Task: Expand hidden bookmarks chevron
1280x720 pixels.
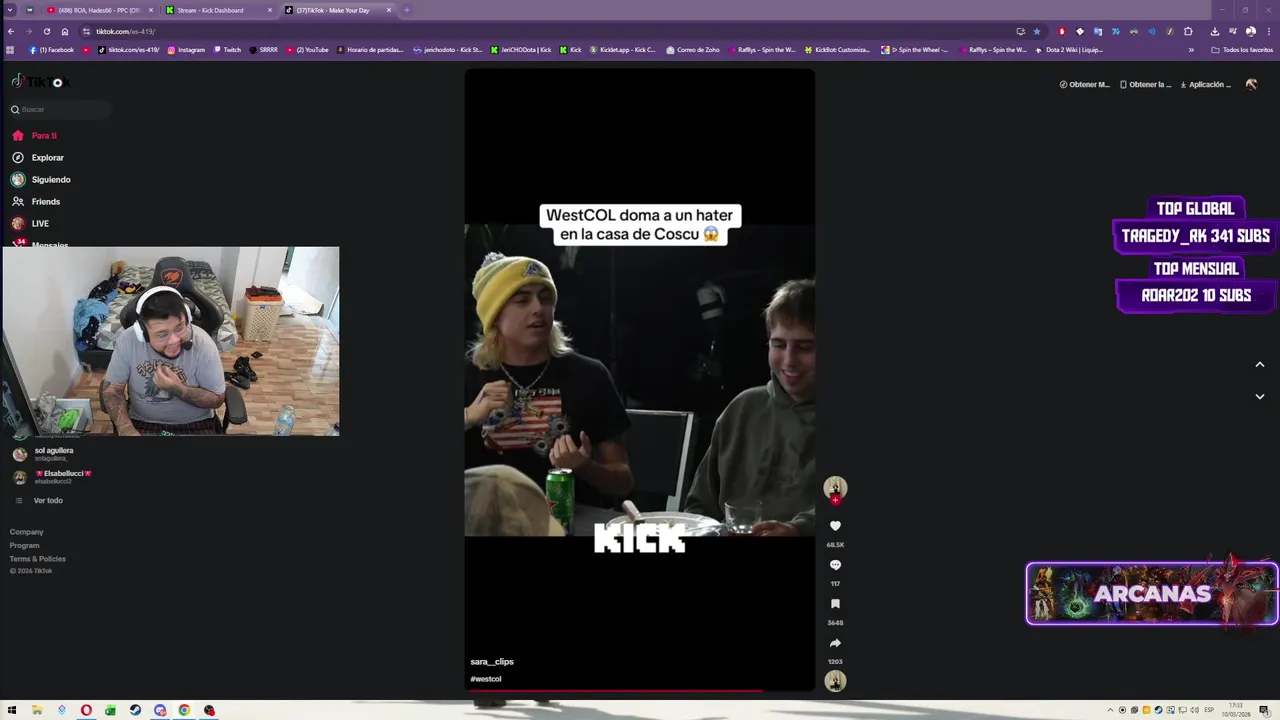Action: click(x=1191, y=49)
